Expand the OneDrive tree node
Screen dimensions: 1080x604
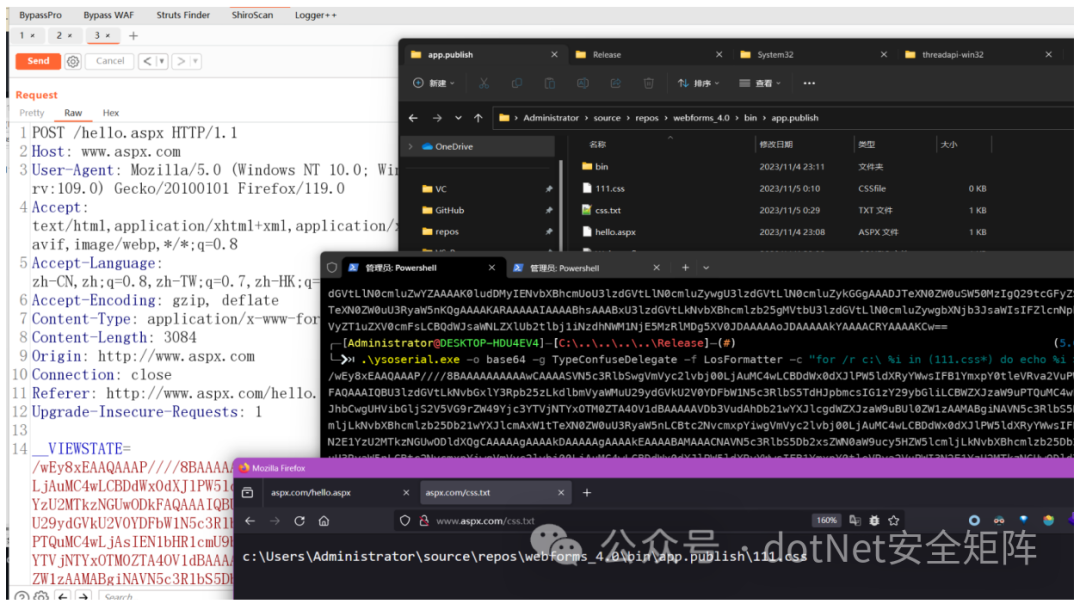411,147
